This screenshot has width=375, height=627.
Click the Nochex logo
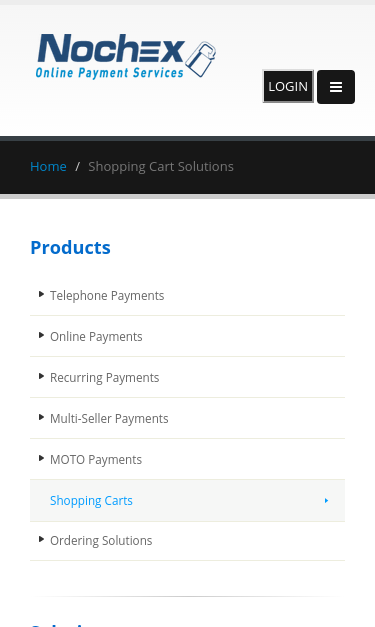point(126,56)
